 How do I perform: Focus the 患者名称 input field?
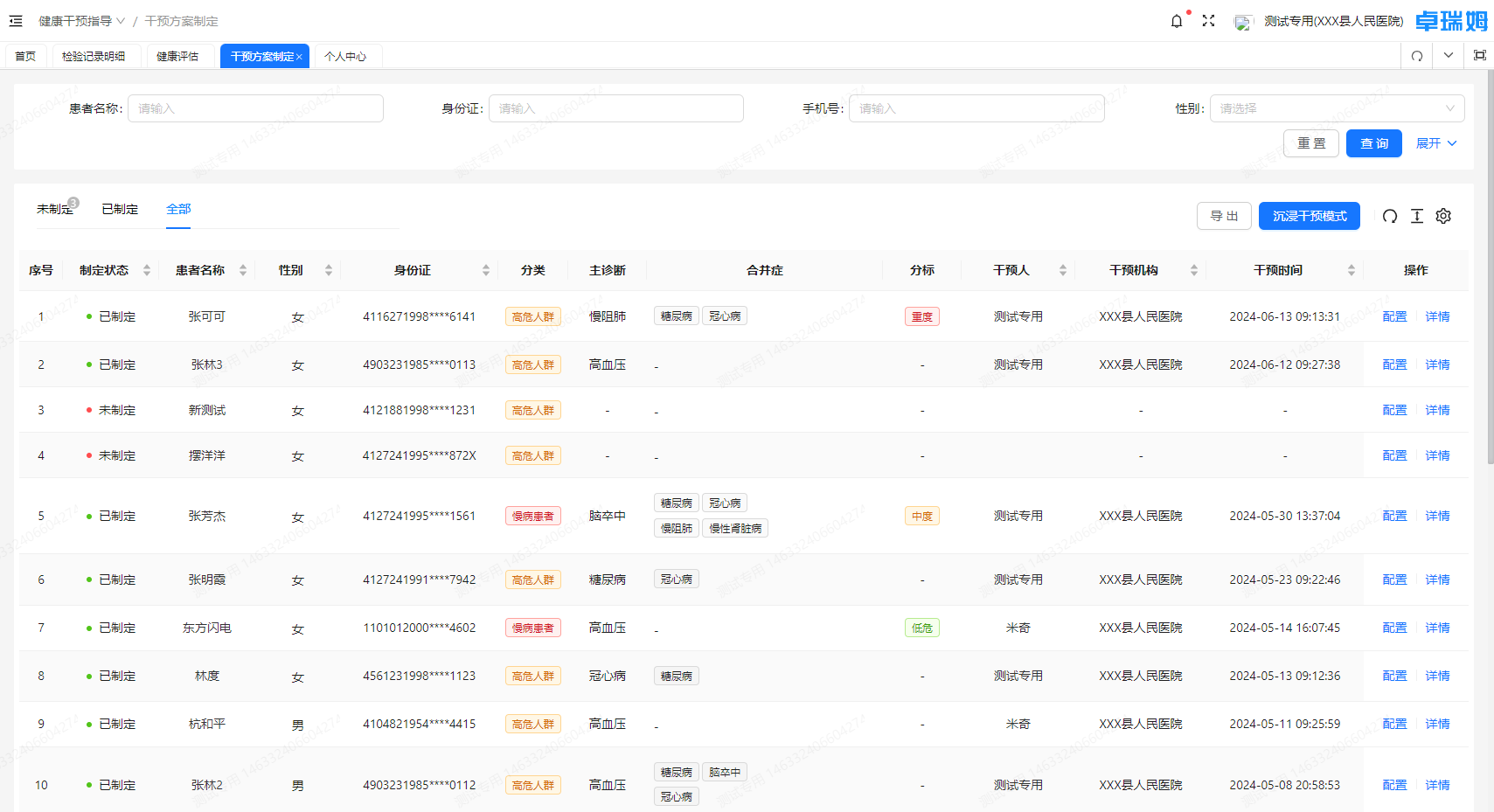point(255,108)
